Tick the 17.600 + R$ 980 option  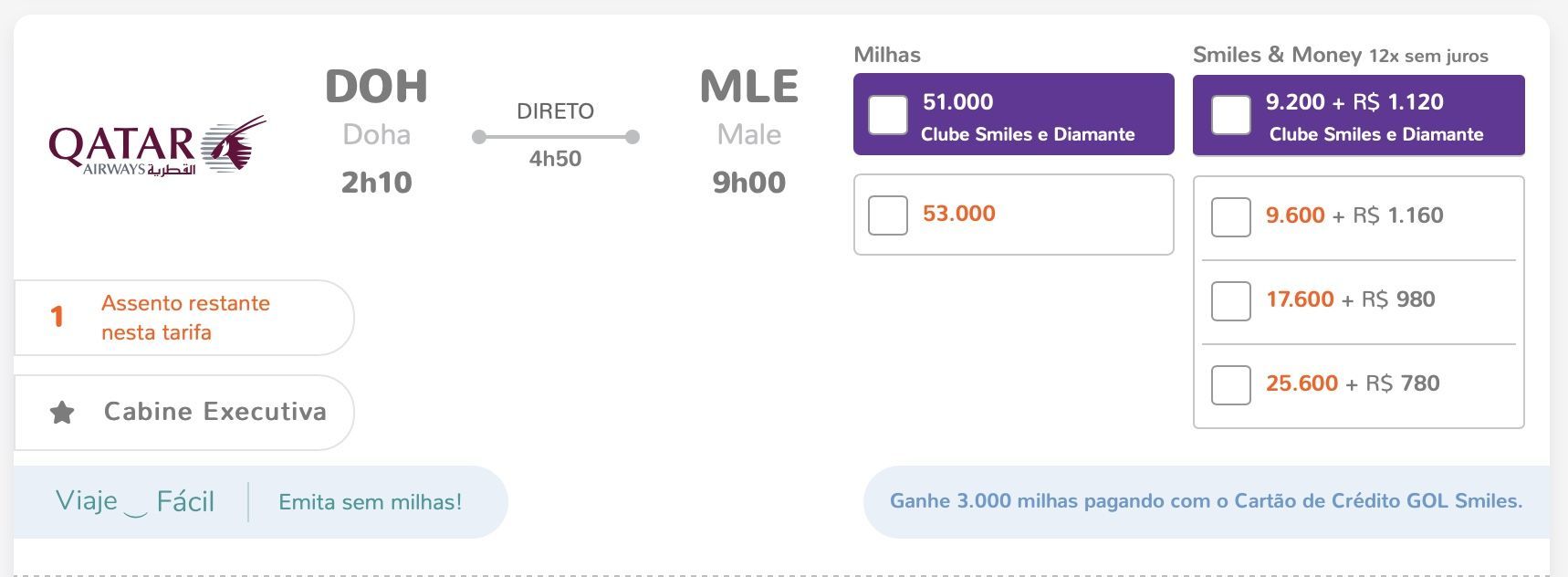point(1230,301)
